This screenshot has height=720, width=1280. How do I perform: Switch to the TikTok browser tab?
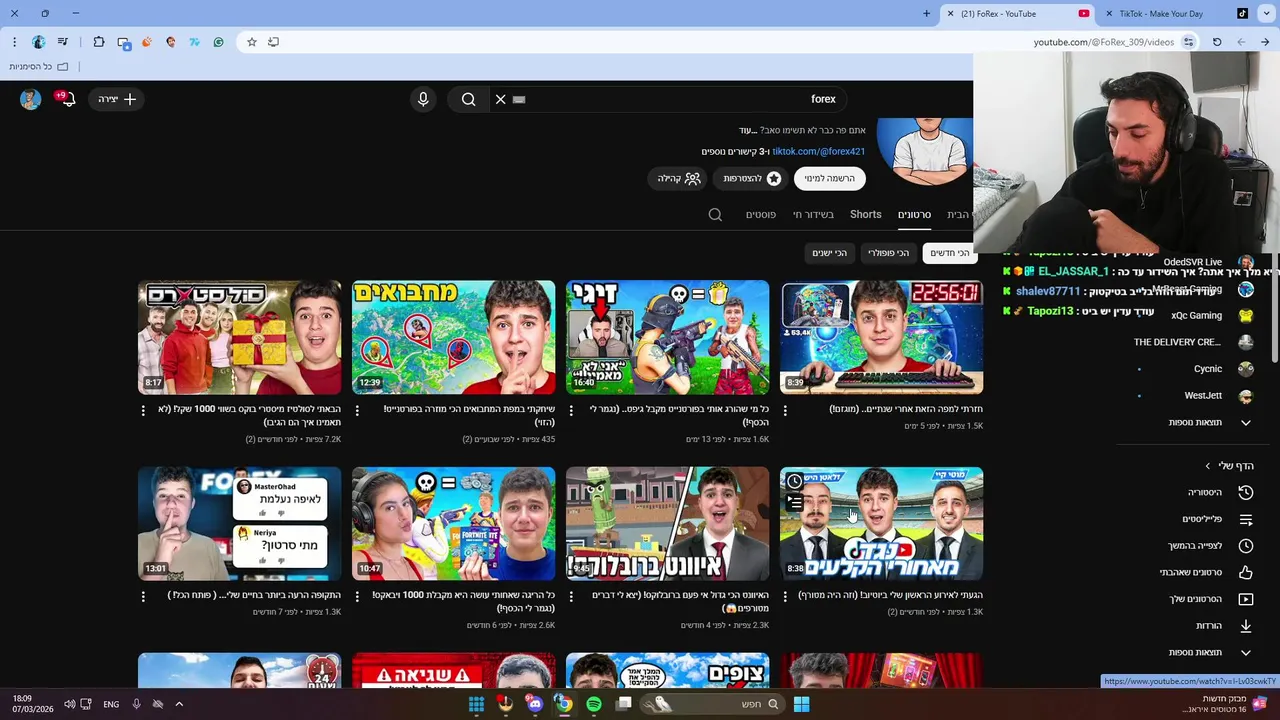coord(1176,14)
